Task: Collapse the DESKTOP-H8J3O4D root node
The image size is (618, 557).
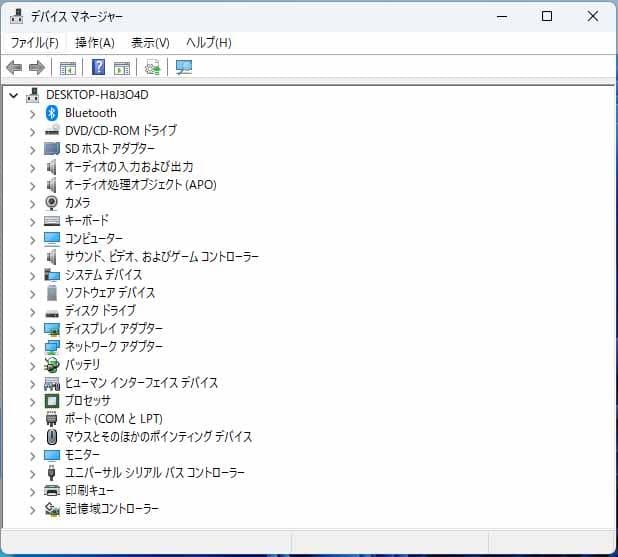Action: pos(14,95)
